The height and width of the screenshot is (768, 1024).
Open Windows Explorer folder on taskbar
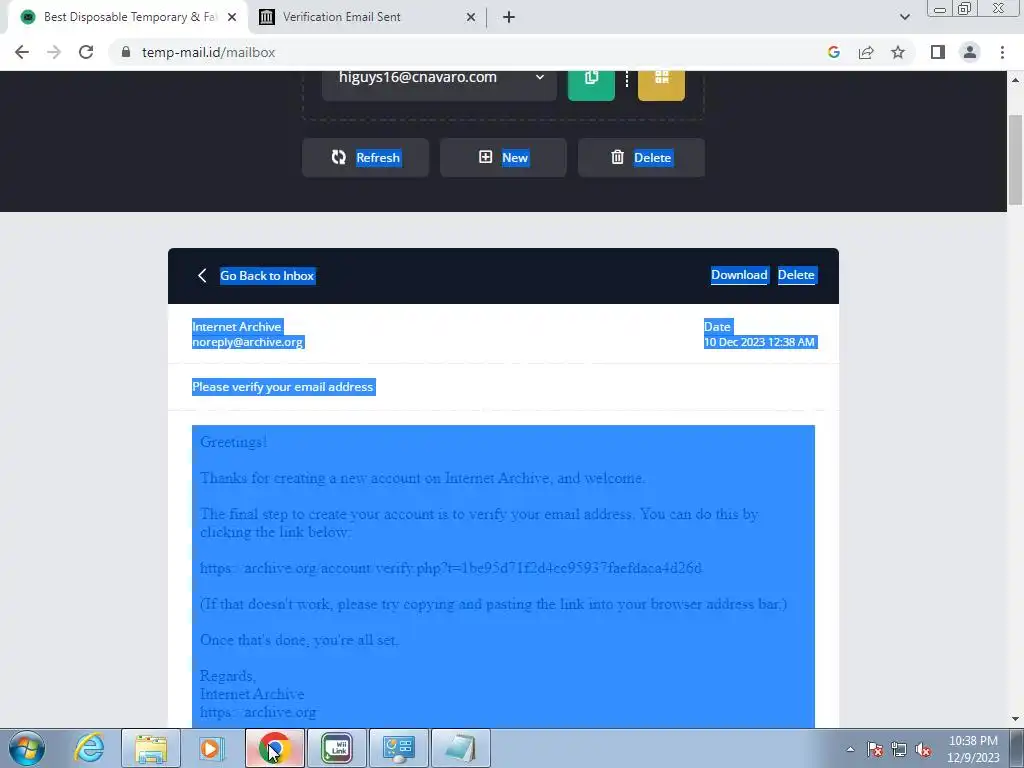(151, 748)
